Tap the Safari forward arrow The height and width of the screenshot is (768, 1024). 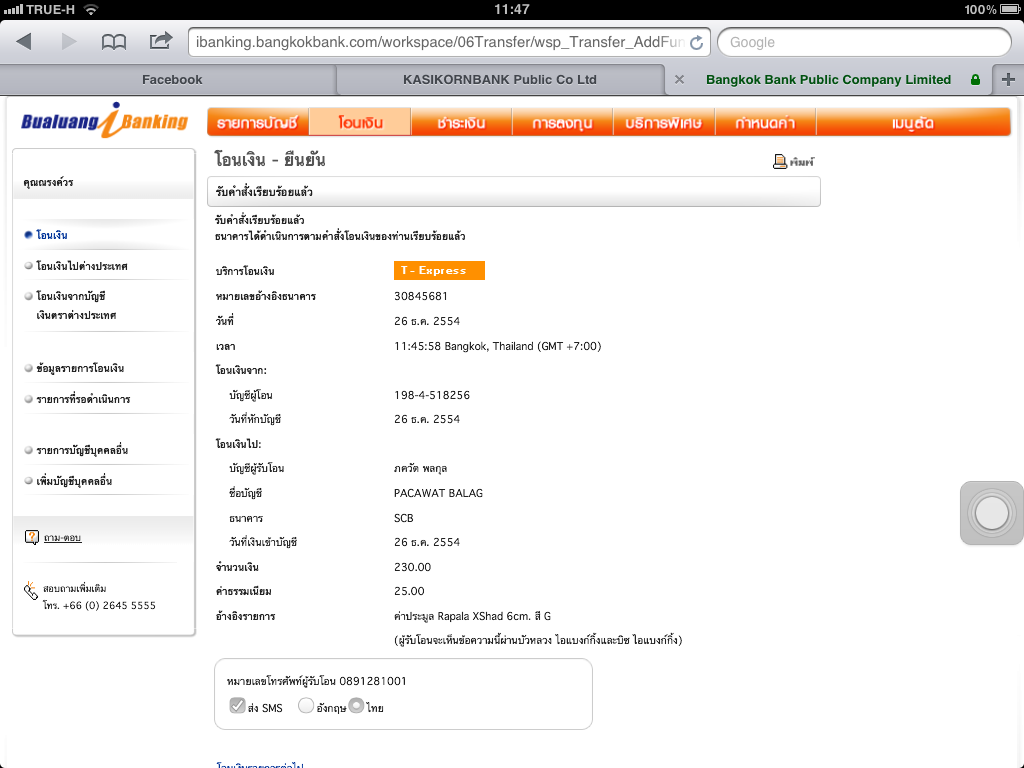[69, 42]
